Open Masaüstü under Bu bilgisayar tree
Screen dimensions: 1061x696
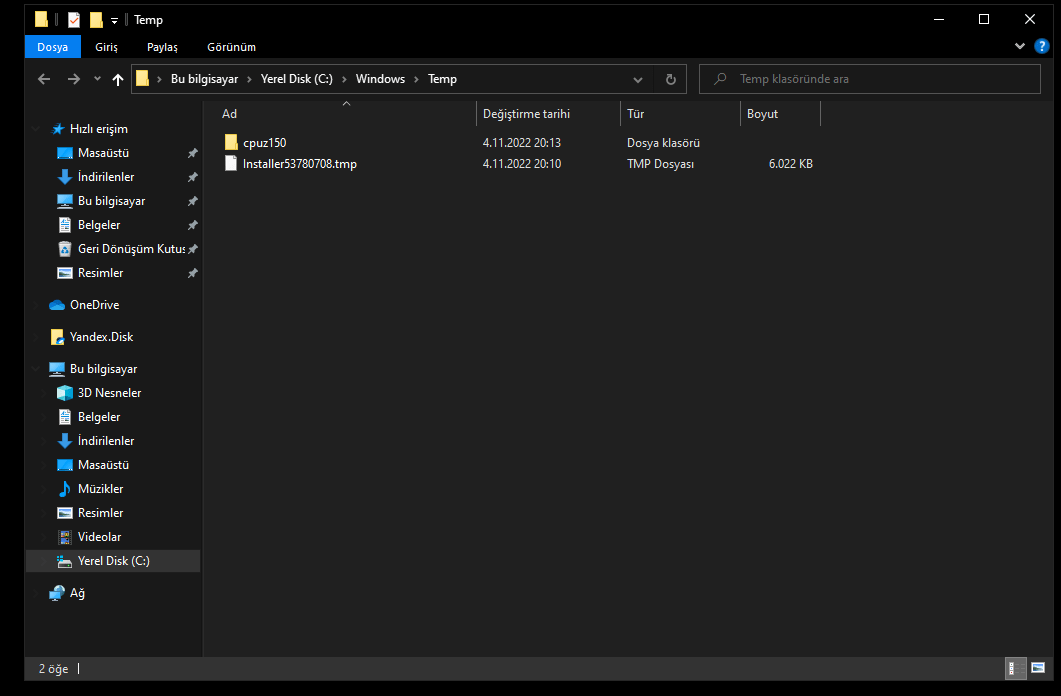pos(103,465)
